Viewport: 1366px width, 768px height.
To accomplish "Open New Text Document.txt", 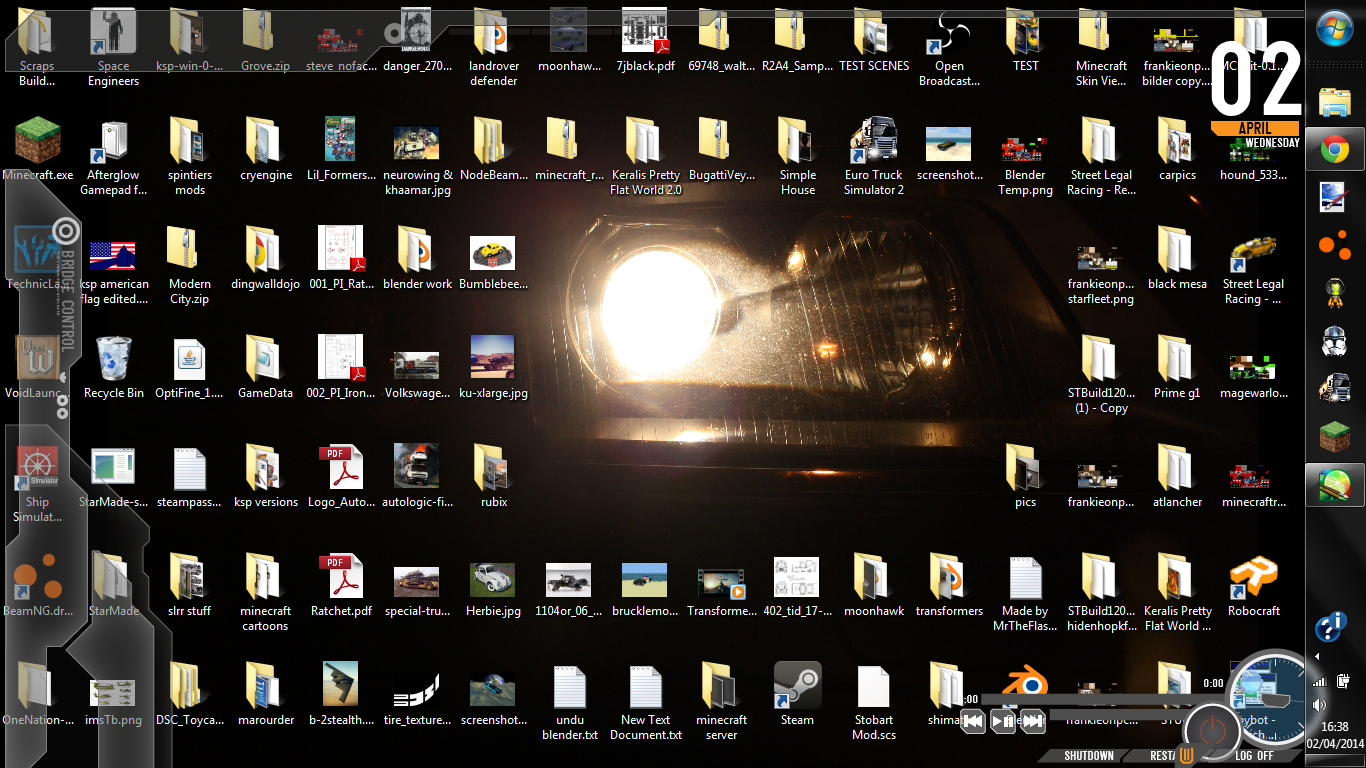I will [645, 702].
